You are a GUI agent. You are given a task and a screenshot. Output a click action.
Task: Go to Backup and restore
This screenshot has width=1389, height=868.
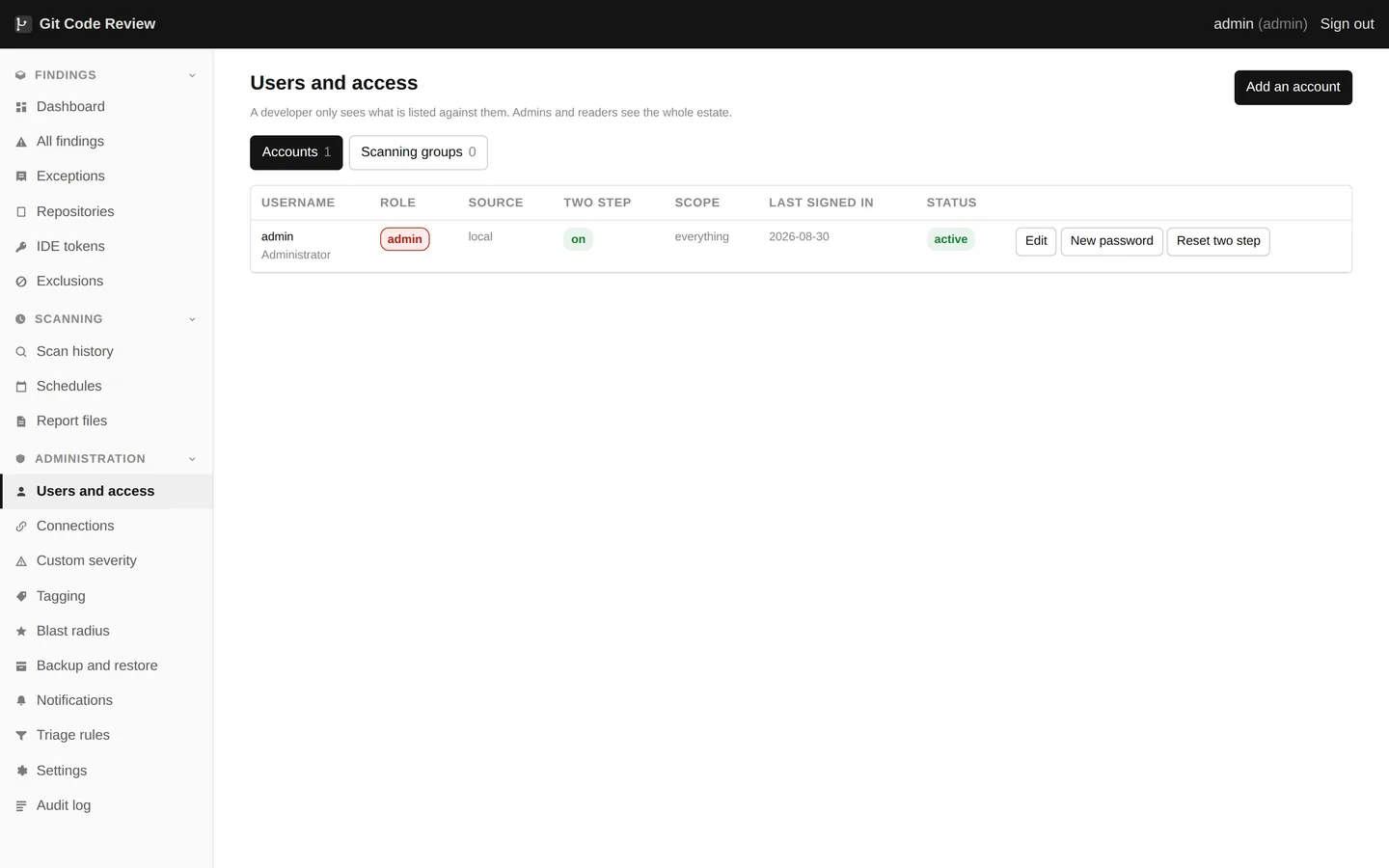point(106,665)
